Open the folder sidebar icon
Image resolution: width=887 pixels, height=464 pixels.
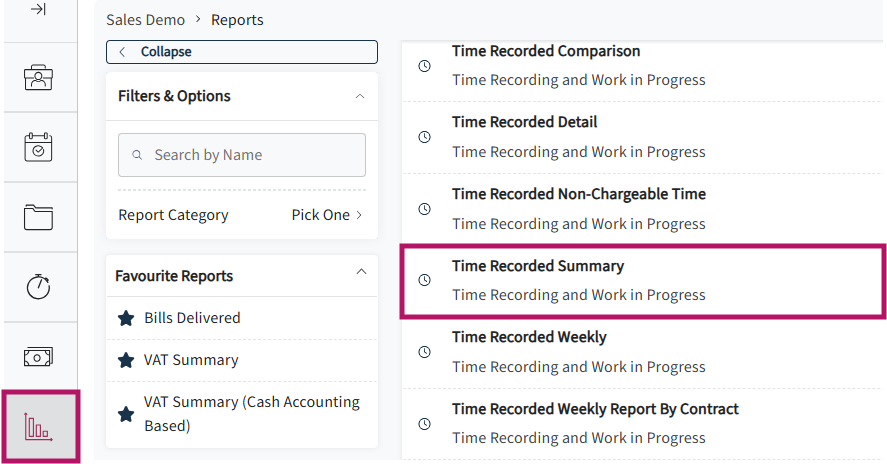38,217
